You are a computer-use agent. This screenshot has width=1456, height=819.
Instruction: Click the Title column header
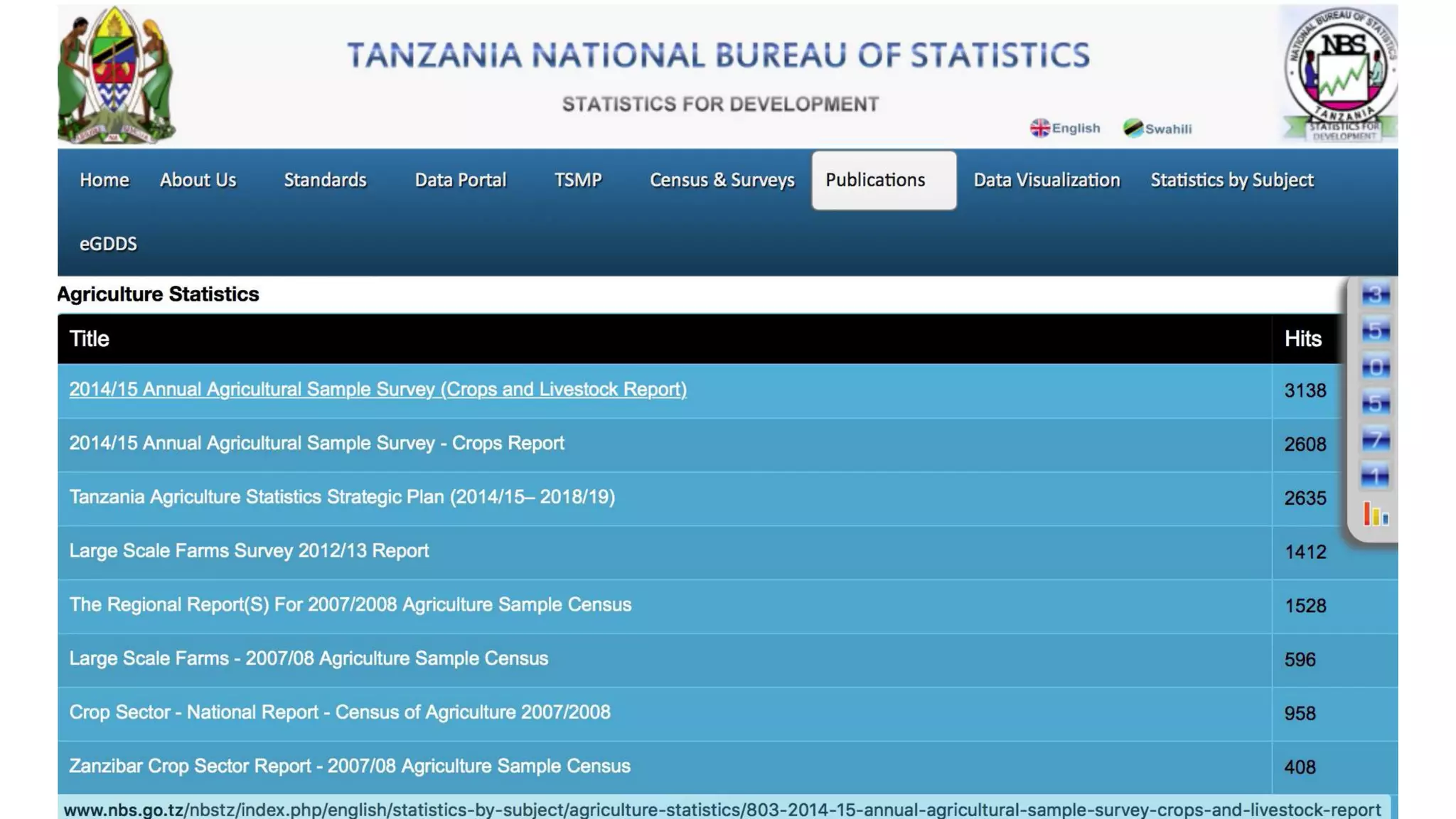pyautogui.click(x=89, y=339)
